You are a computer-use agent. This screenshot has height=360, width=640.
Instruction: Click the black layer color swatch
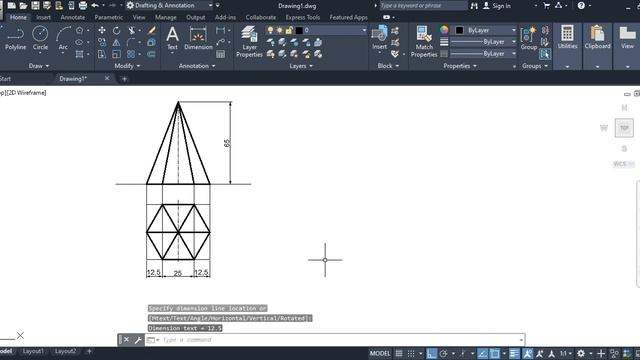point(299,30)
